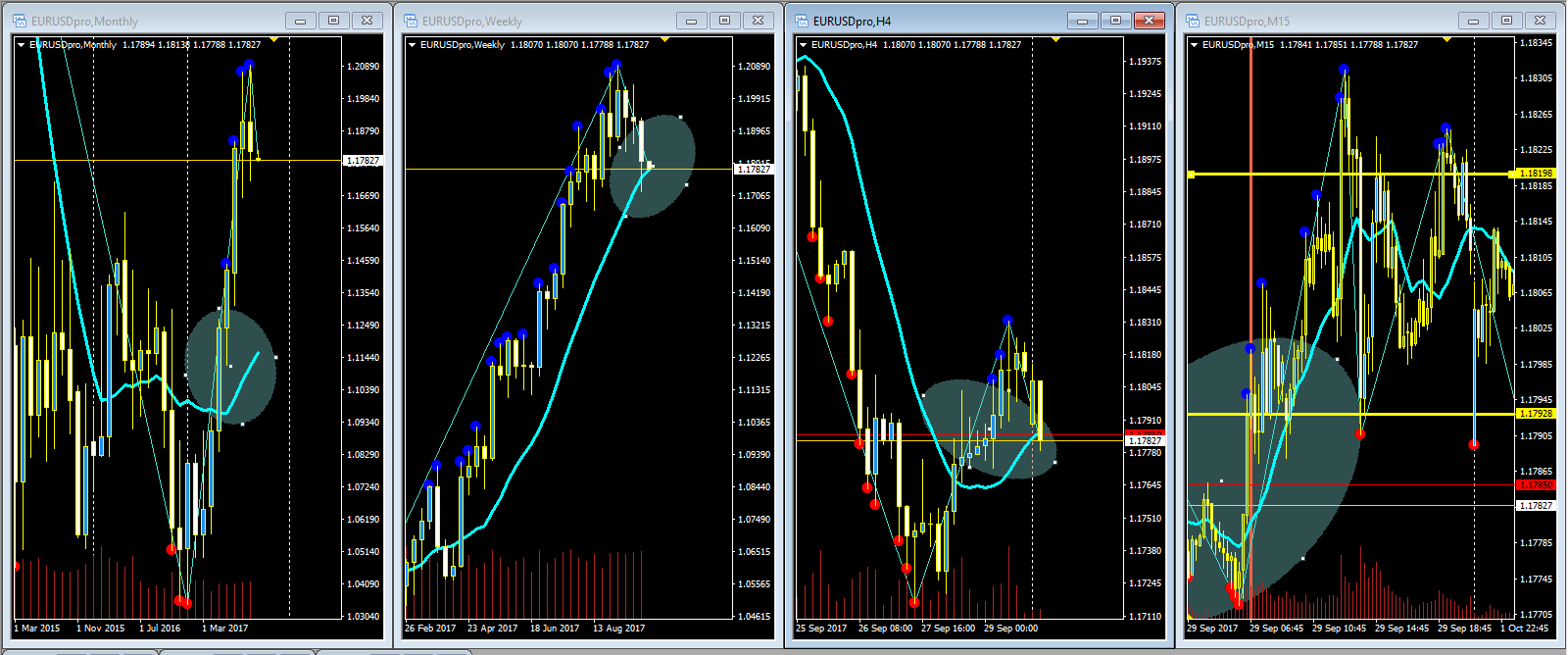The image size is (1568, 655).
Task: Click the 1.17827 price tag on Weekly chart
Action: tap(754, 170)
